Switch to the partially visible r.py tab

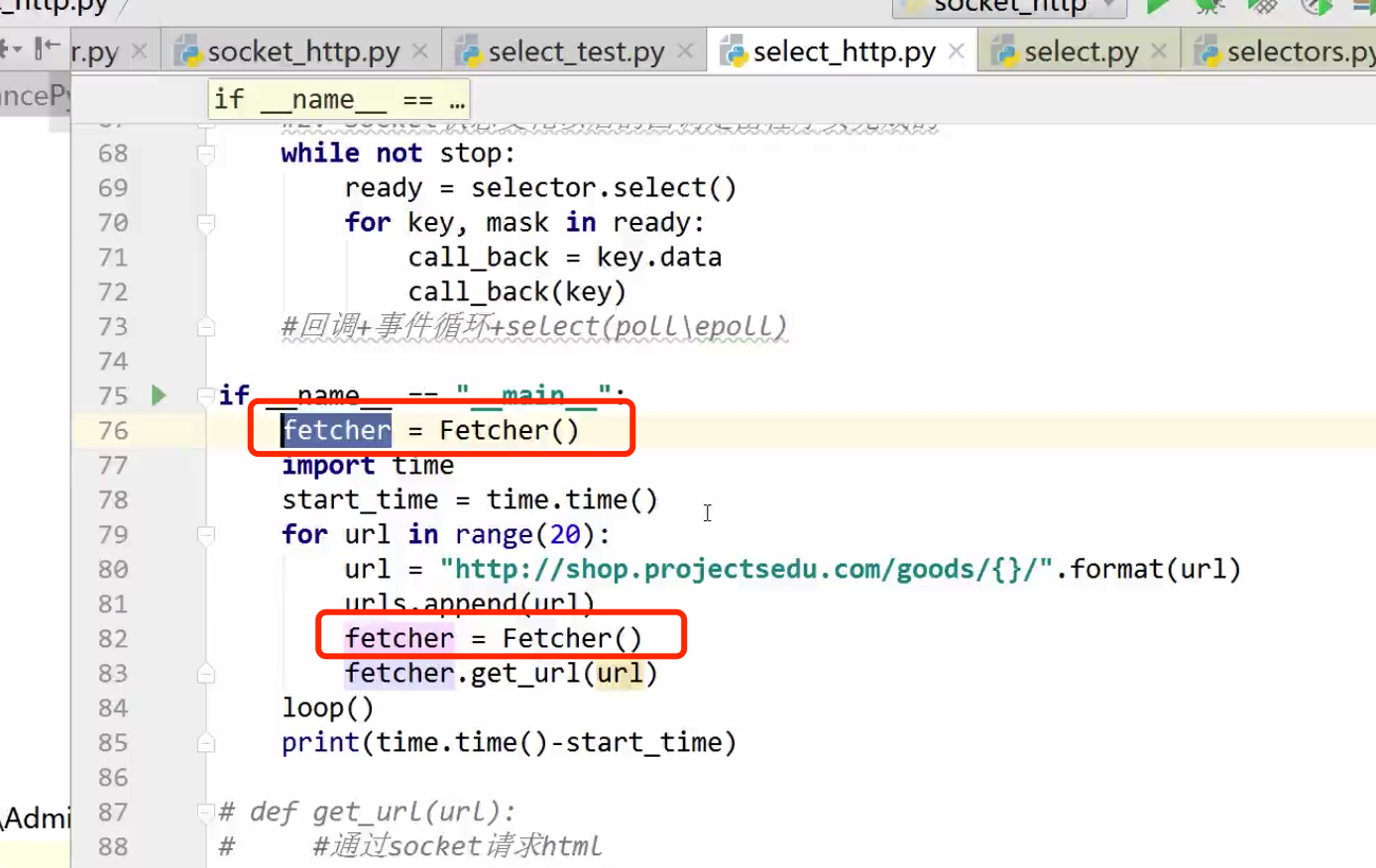95,52
